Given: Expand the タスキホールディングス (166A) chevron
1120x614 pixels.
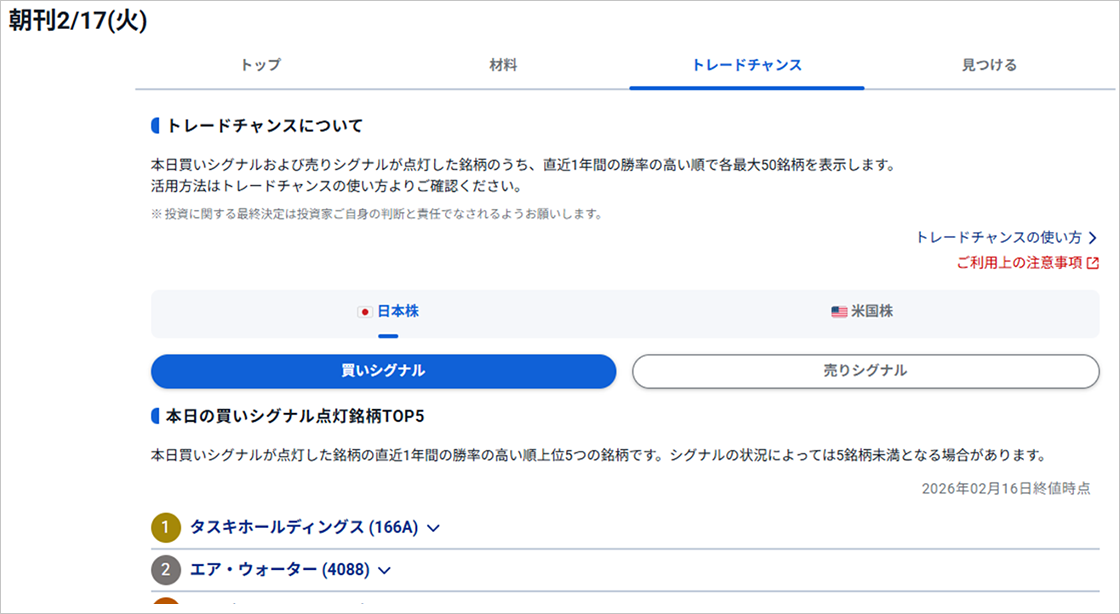Looking at the screenshot, I should [x=433, y=528].
